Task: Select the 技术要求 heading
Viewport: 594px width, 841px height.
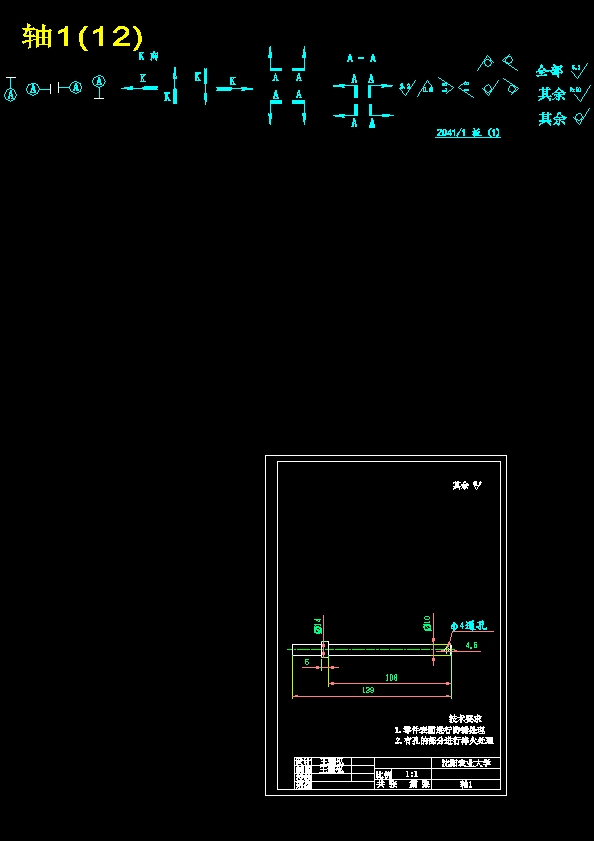Action: point(466,719)
